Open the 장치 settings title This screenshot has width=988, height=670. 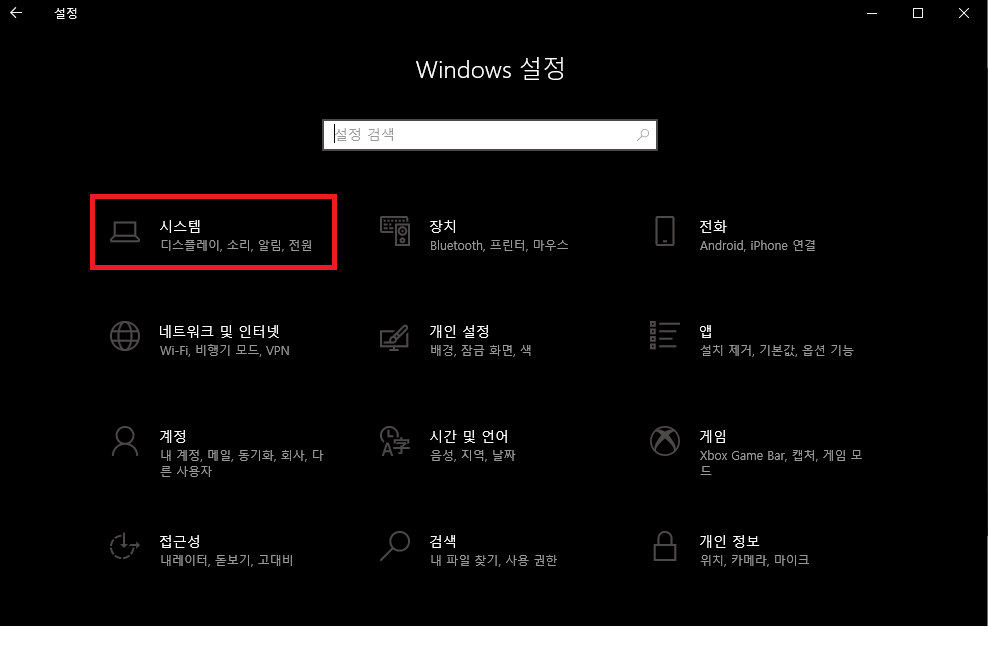tap(443, 226)
